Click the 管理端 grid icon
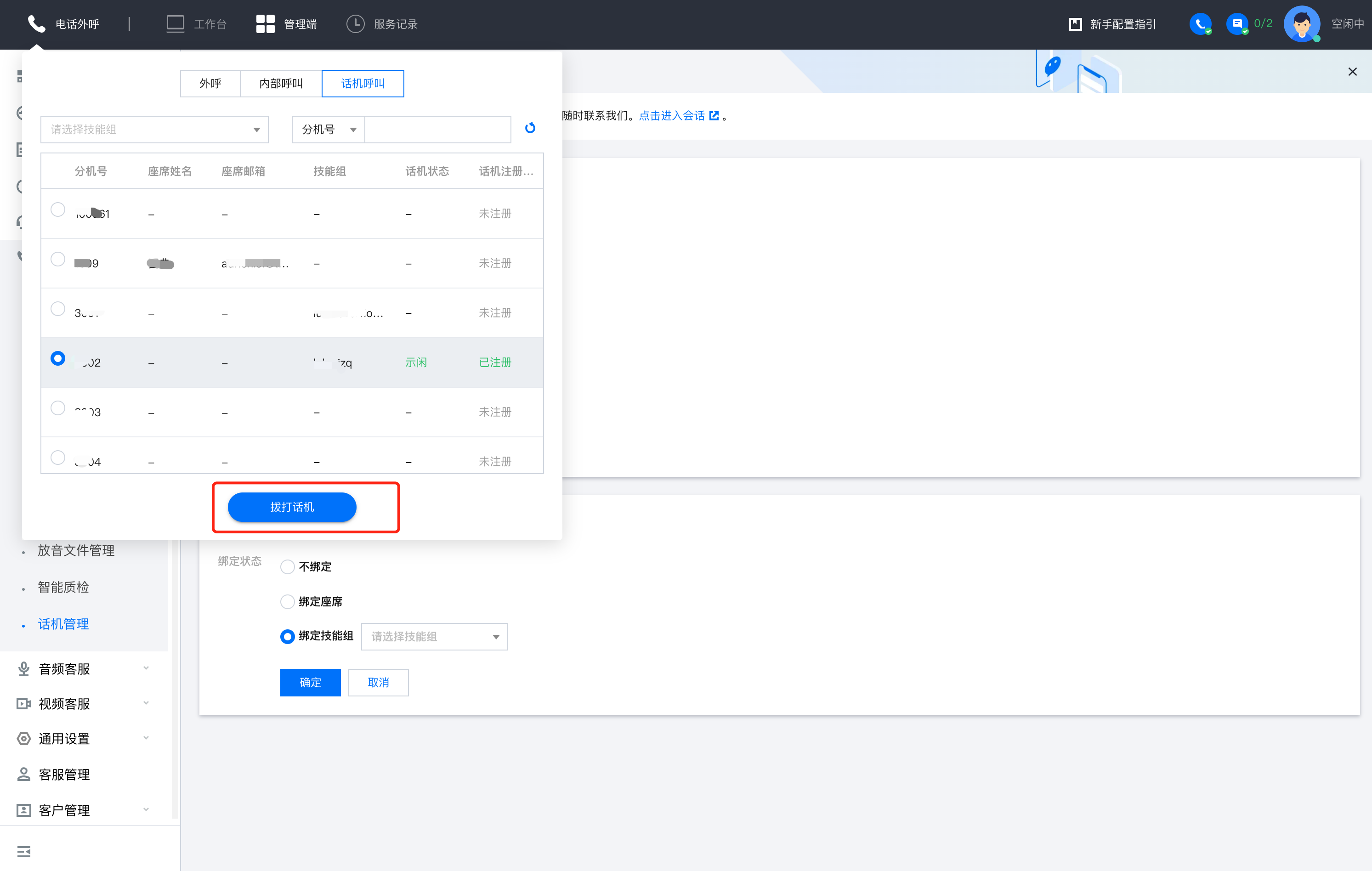 coord(265,24)
